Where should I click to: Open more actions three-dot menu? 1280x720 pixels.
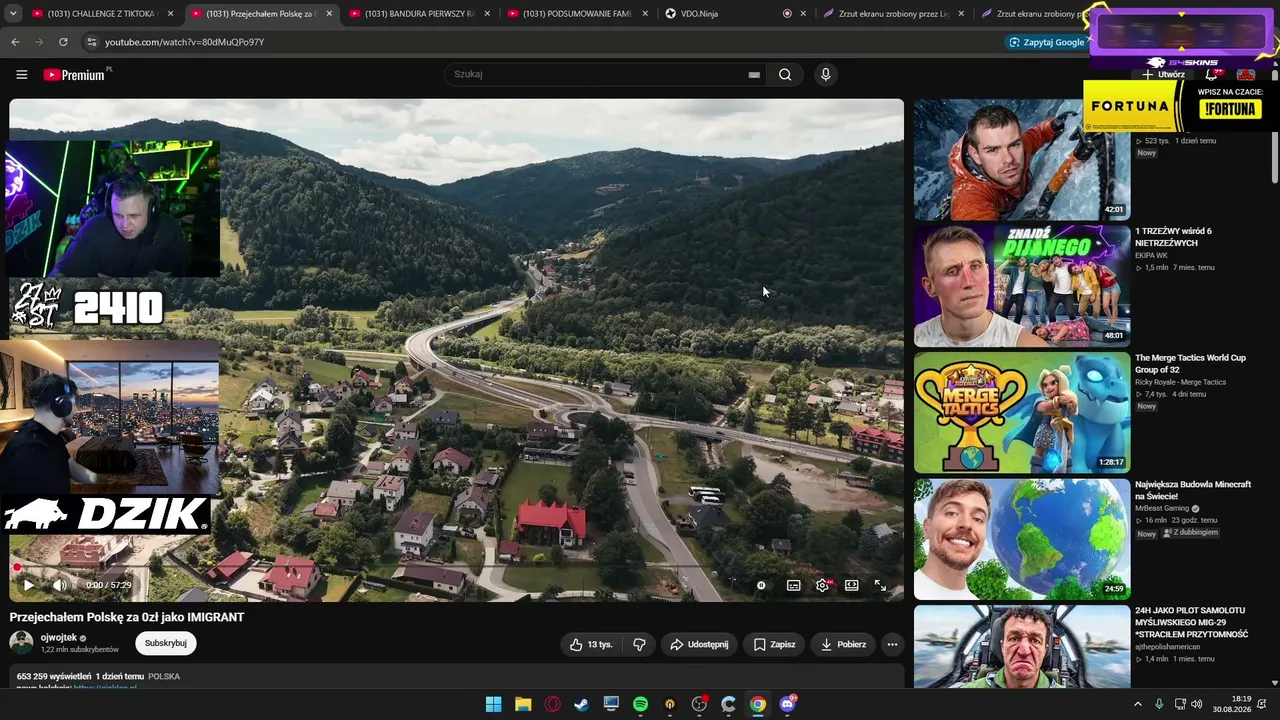(x=892, y=644)
